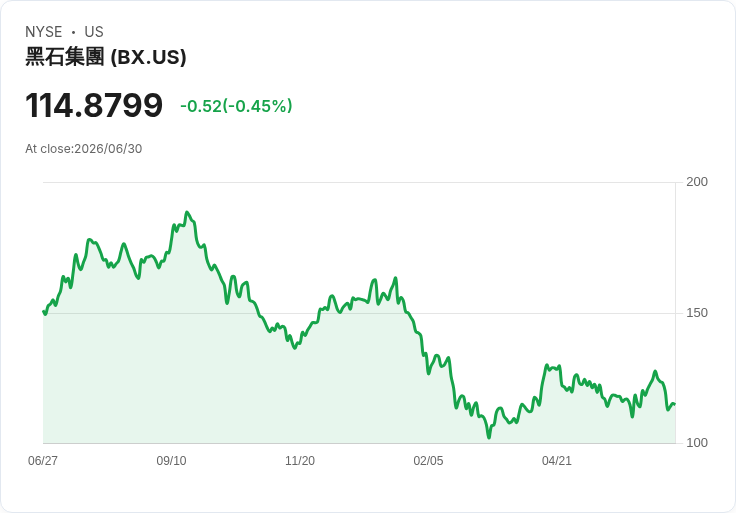This screenshot has height=513, width=736.
Task: Click the line's rightmost end point
Action: pyautogui.click(x=675, y=404)
